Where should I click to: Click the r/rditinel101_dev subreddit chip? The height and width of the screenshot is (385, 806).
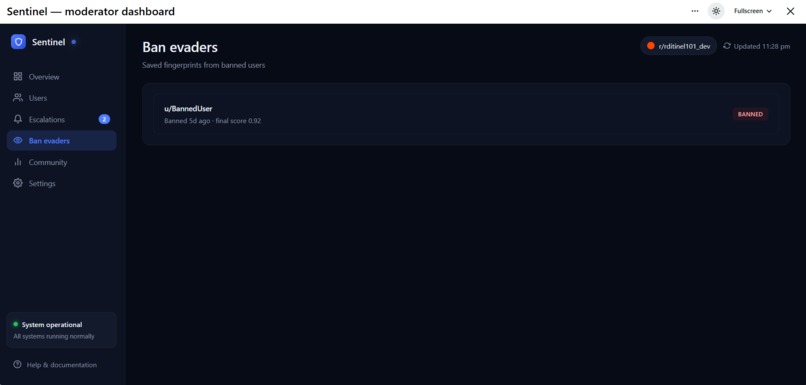[x=679, y=46]
